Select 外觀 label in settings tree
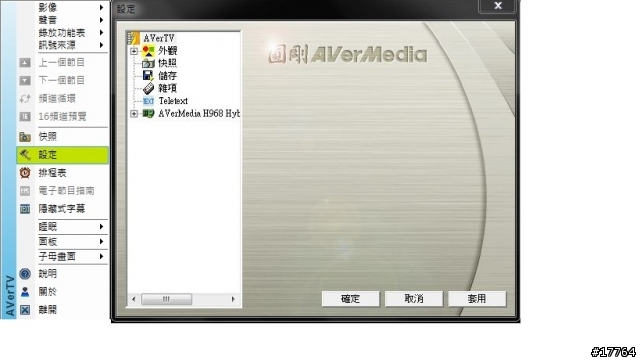Screen dimensions: 640x360 [167, 51]
